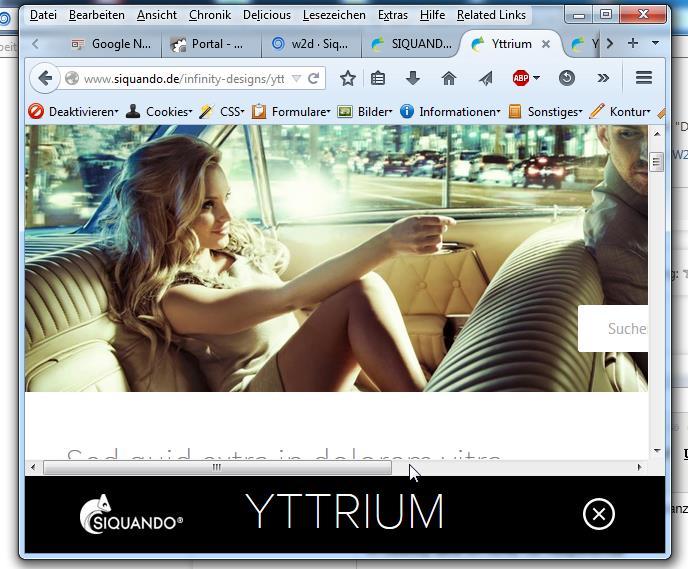Viewport: 688px width, 569px height.
Task: Open Kontur developer toolbar menu
Action: click(x=619, y=111)
